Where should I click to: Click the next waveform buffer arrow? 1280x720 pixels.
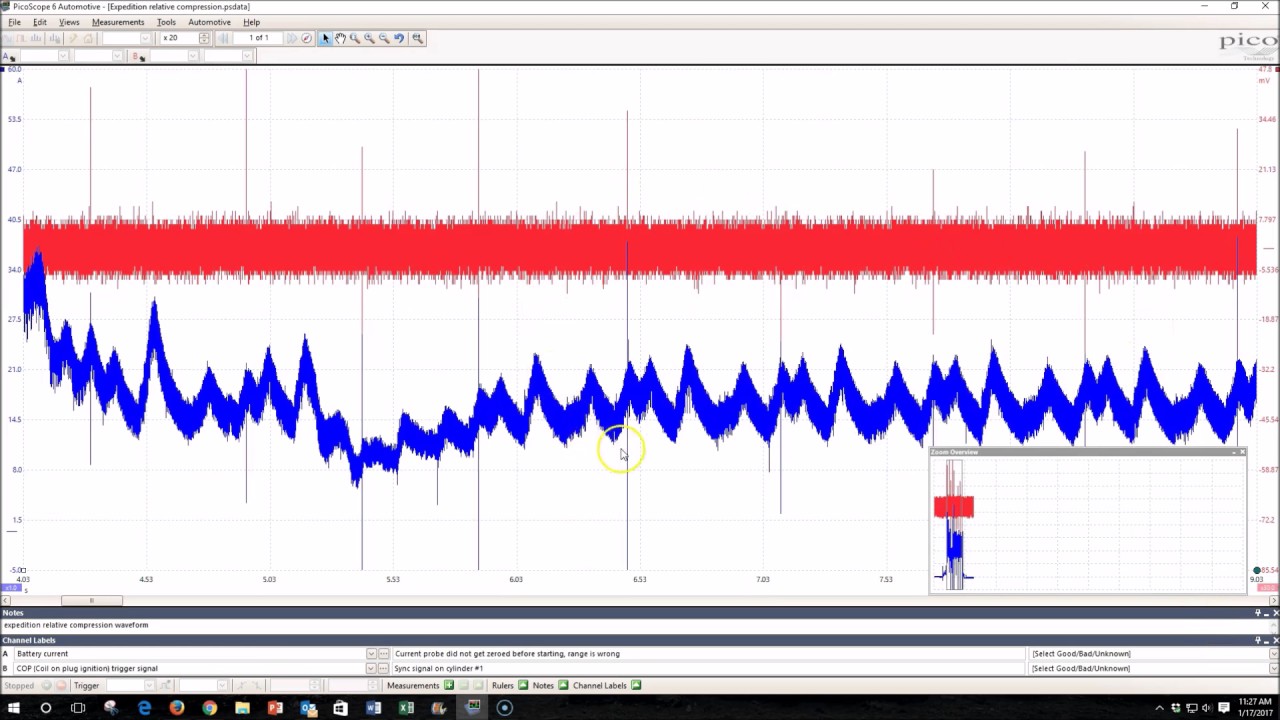coord(292,38)
